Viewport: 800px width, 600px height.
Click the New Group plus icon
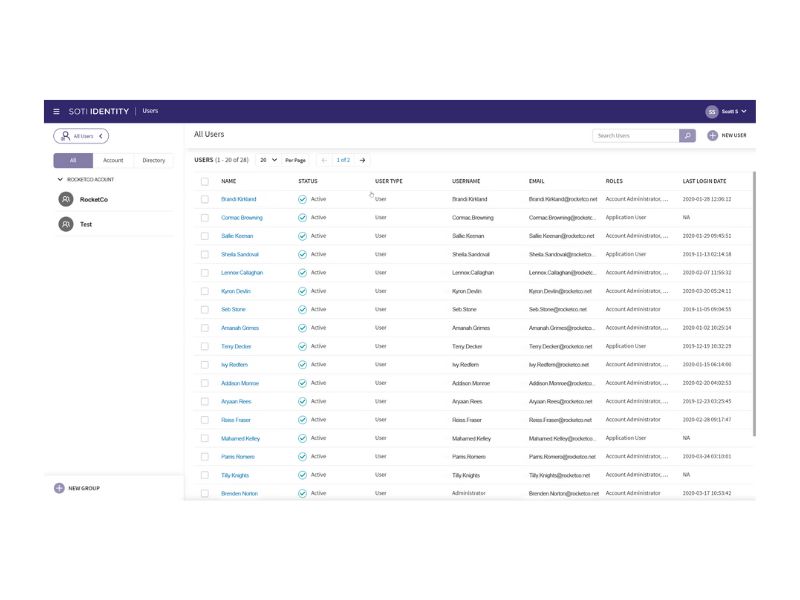tap(59, 488)
